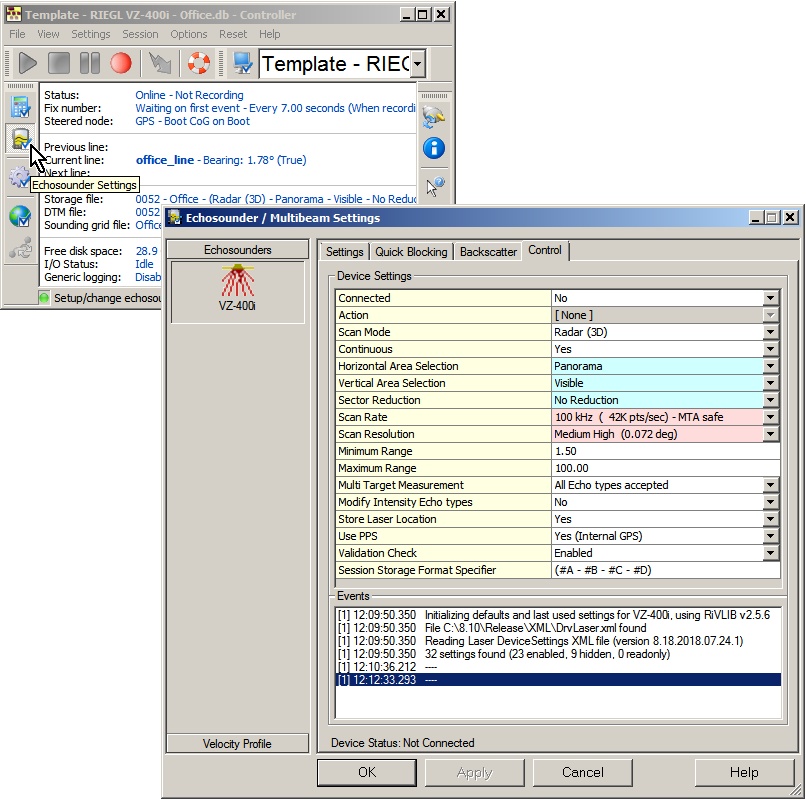The width and height of the screenshot is (806, 800).
Task: Click the Minimum Range value field
Action: (665, 451)
